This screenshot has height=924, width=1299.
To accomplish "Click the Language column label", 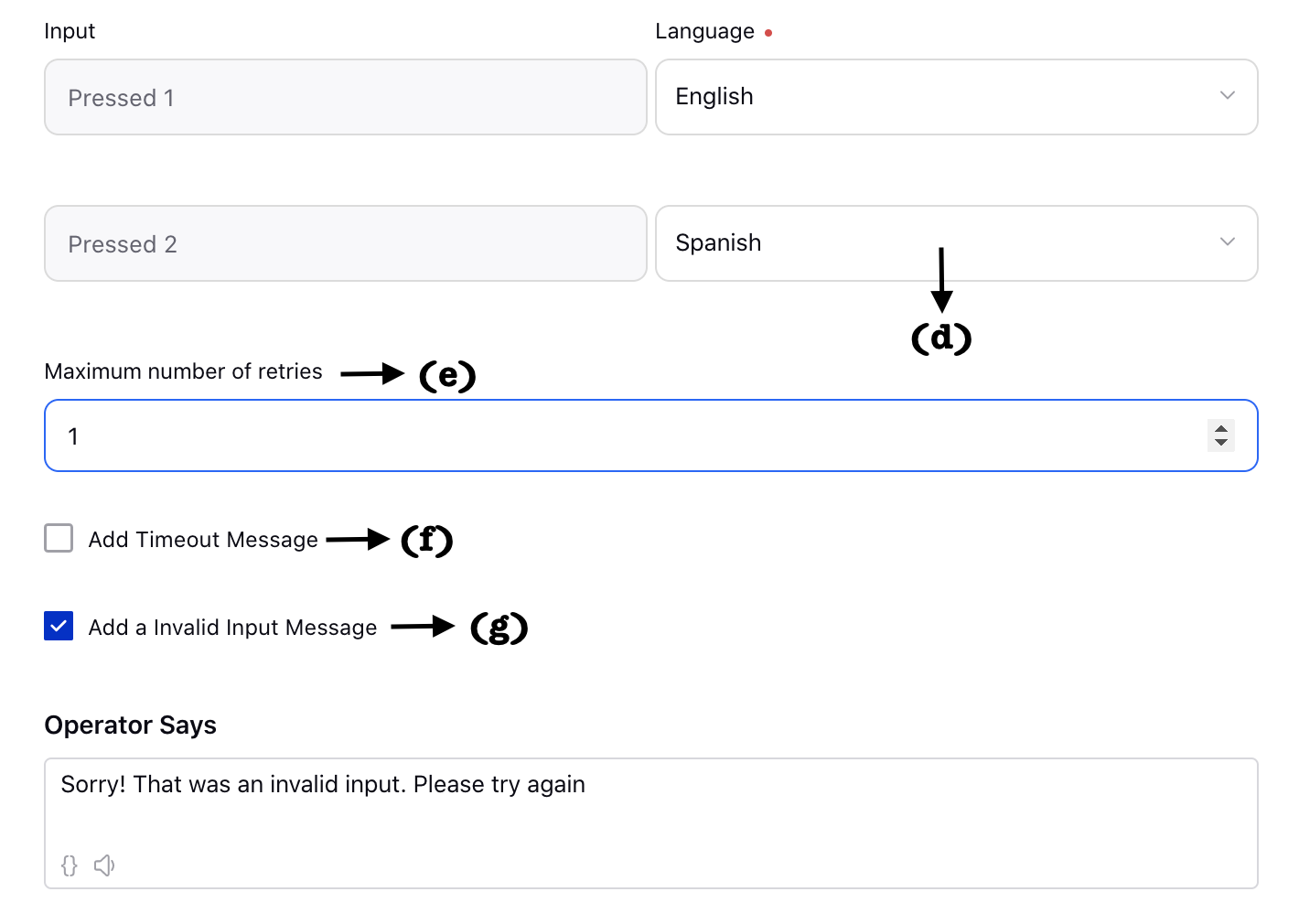I will (704, 31).
